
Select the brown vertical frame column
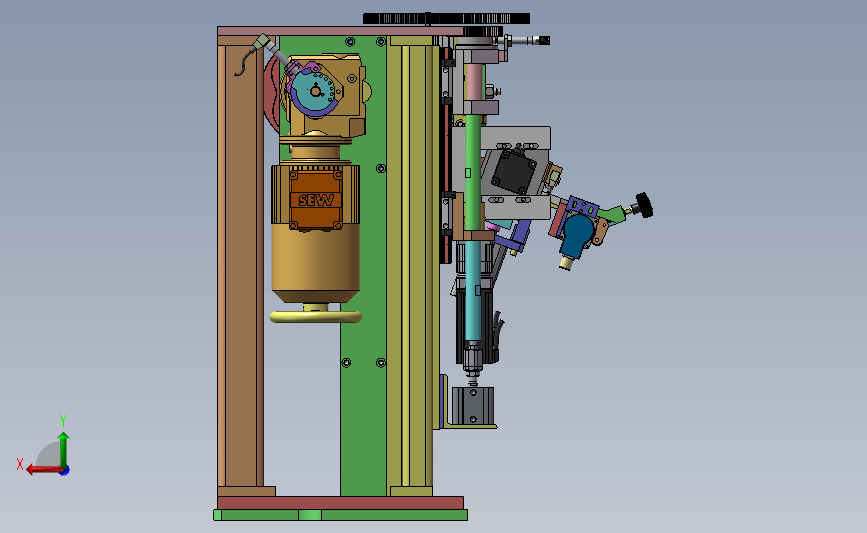click(241, 268)
